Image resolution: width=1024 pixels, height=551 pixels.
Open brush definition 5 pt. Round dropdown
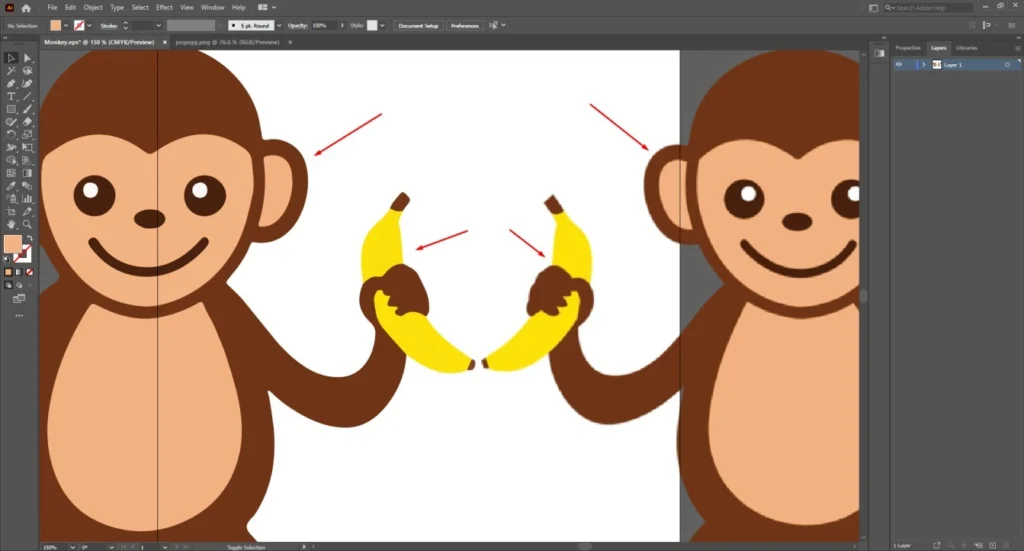pos(279,25)
